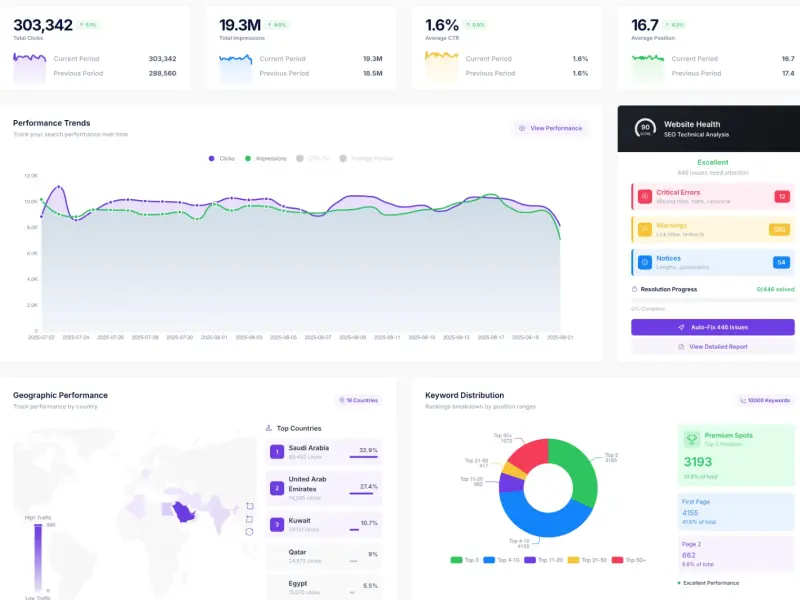Click the Premium Spots trophy icon
Image resolution: width=800 pixels, height=600 pixels.
[x=692, y=439]
